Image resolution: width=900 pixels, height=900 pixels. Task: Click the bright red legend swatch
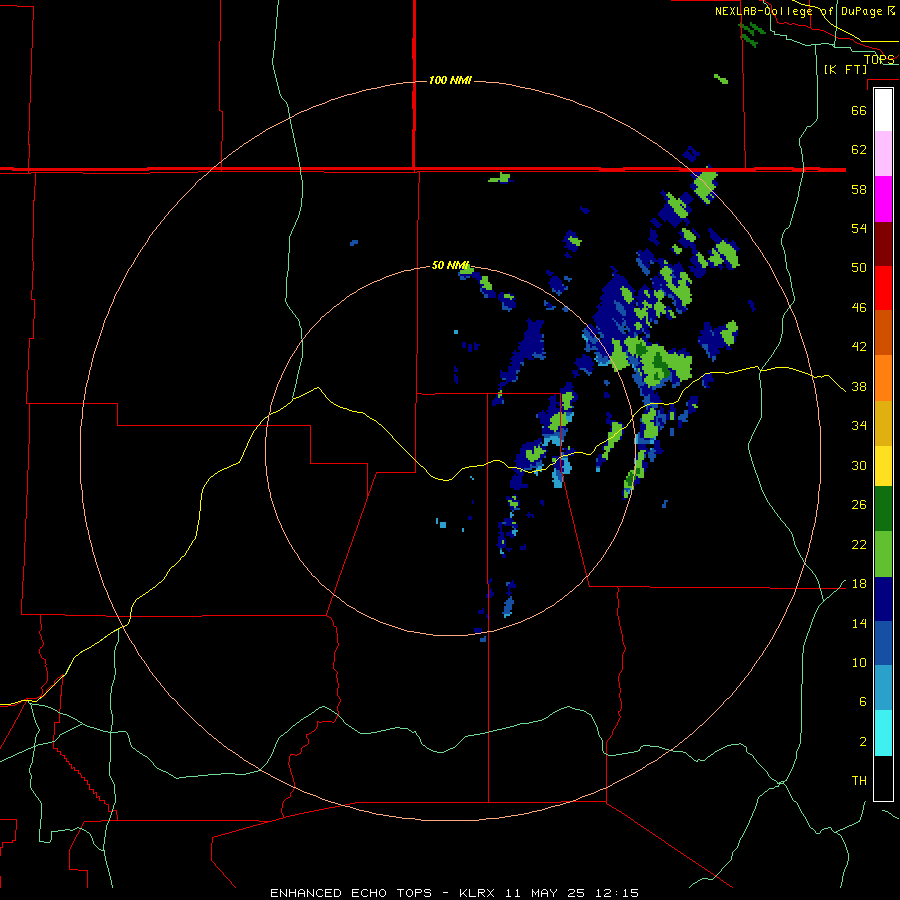883,288
